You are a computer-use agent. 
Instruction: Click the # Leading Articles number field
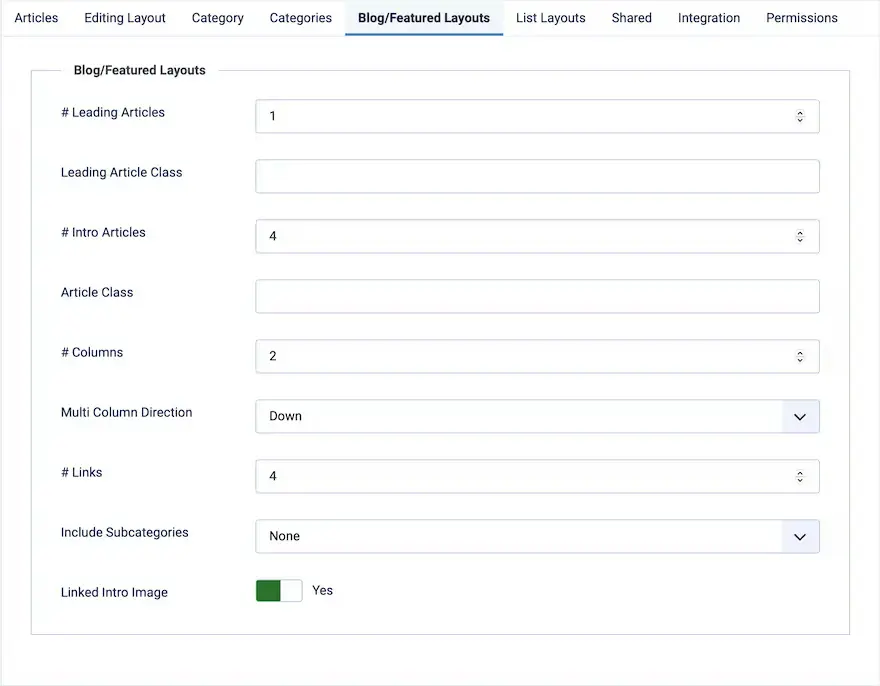pos(520,116)
